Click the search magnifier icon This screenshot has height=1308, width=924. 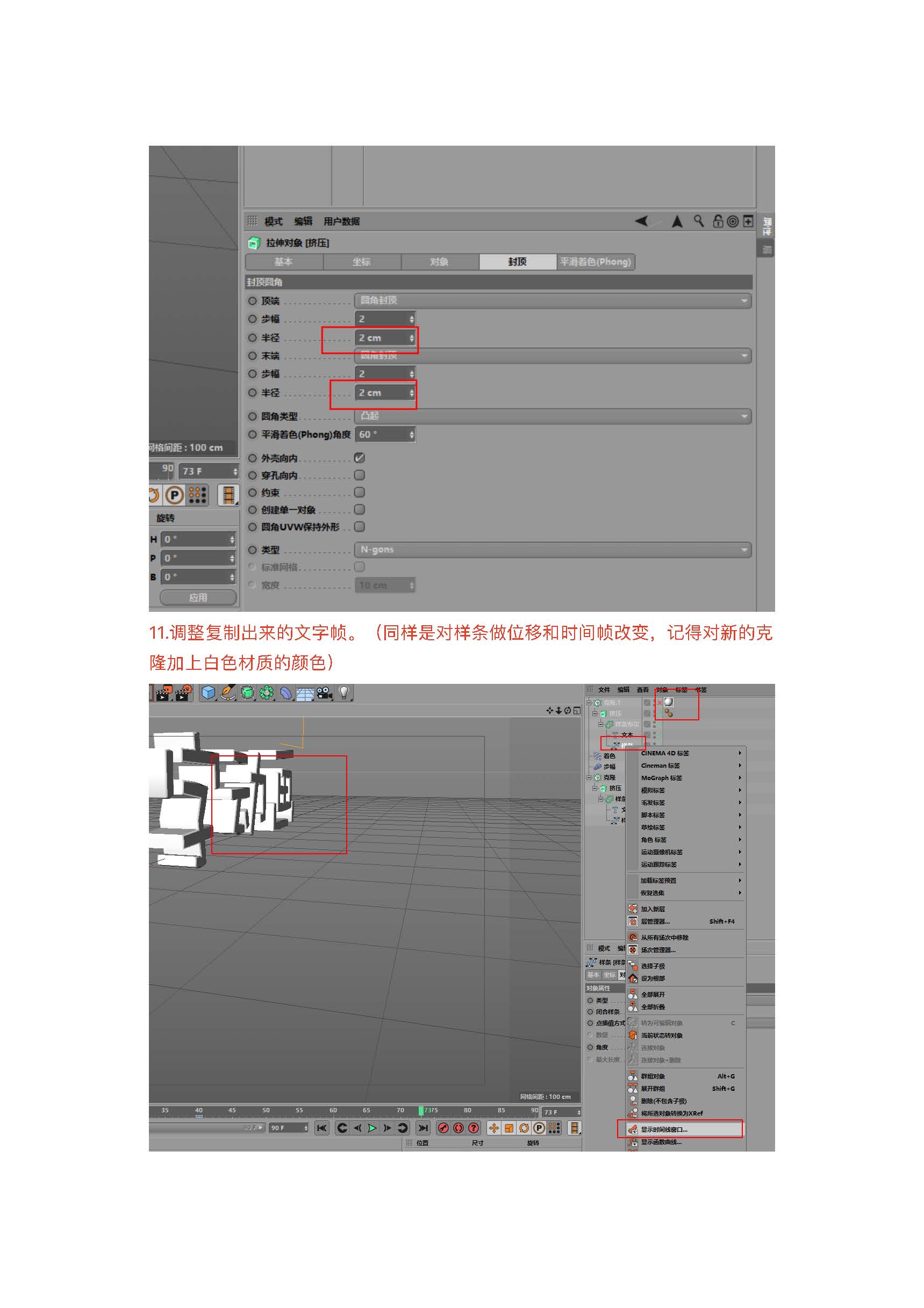pos(698,221)
